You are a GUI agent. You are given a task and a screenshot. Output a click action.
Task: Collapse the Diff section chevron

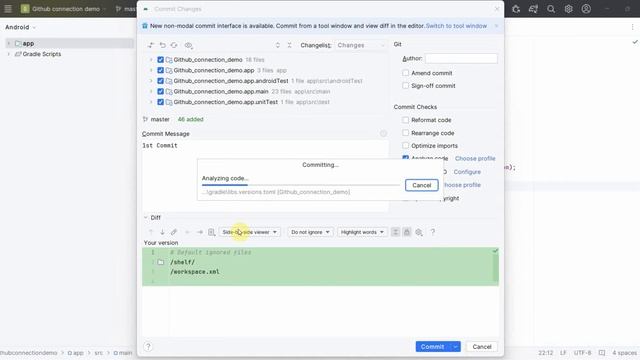[146, 218]
